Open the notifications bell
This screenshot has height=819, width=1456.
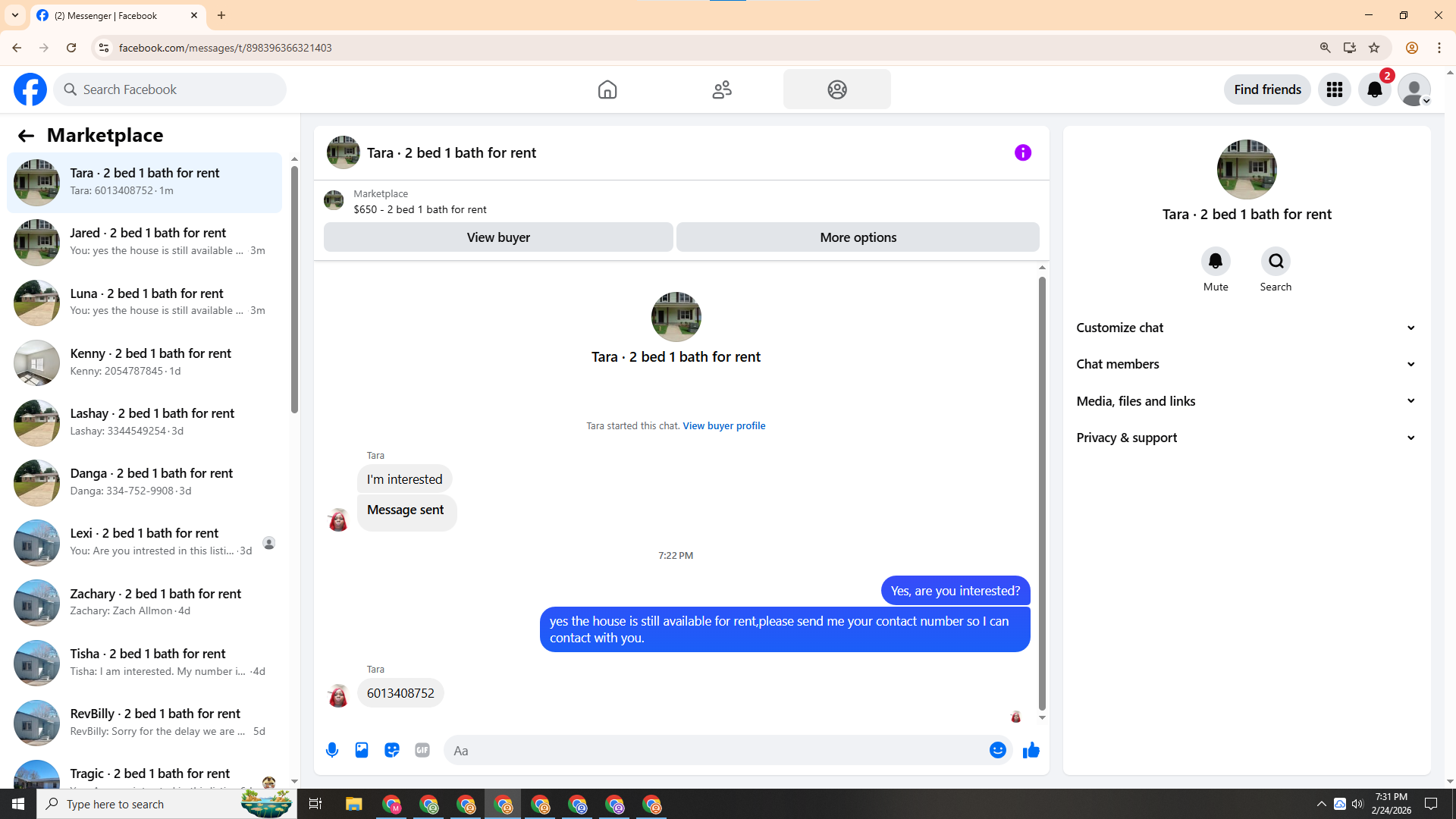(x=1374, y=89)
